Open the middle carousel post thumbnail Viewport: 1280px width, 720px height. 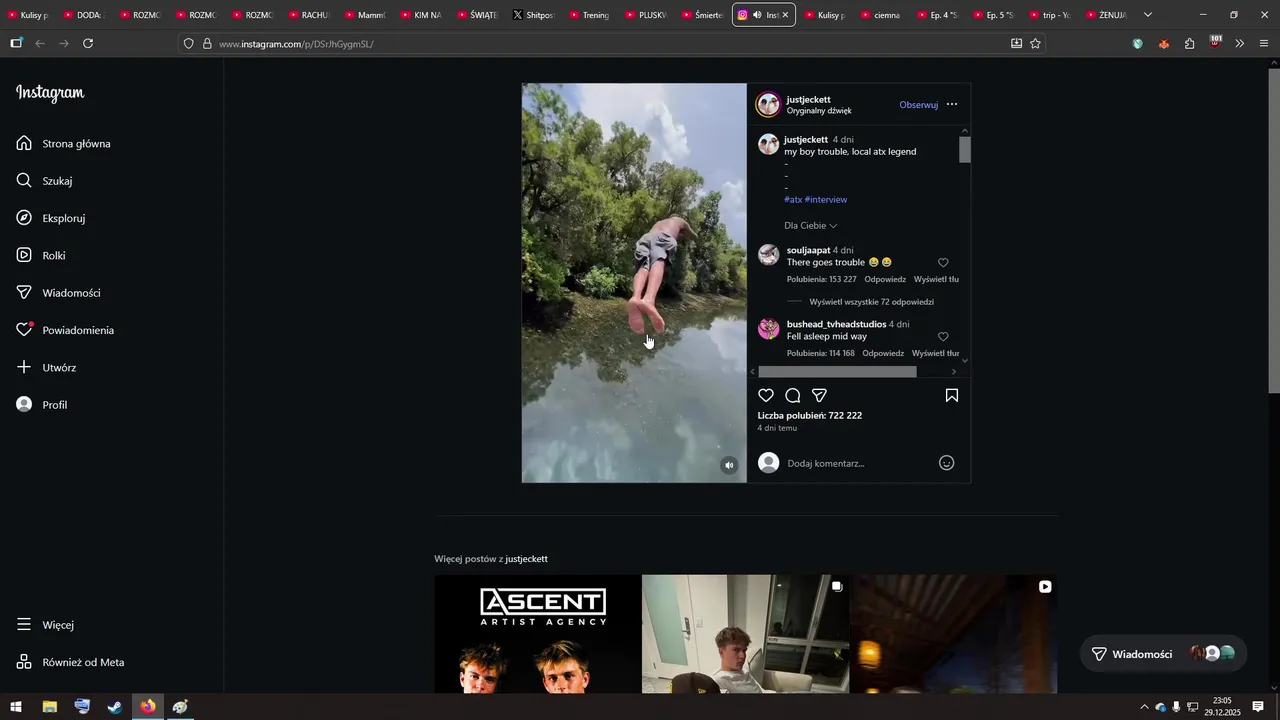pyautogui.click(x=745, y=634)
